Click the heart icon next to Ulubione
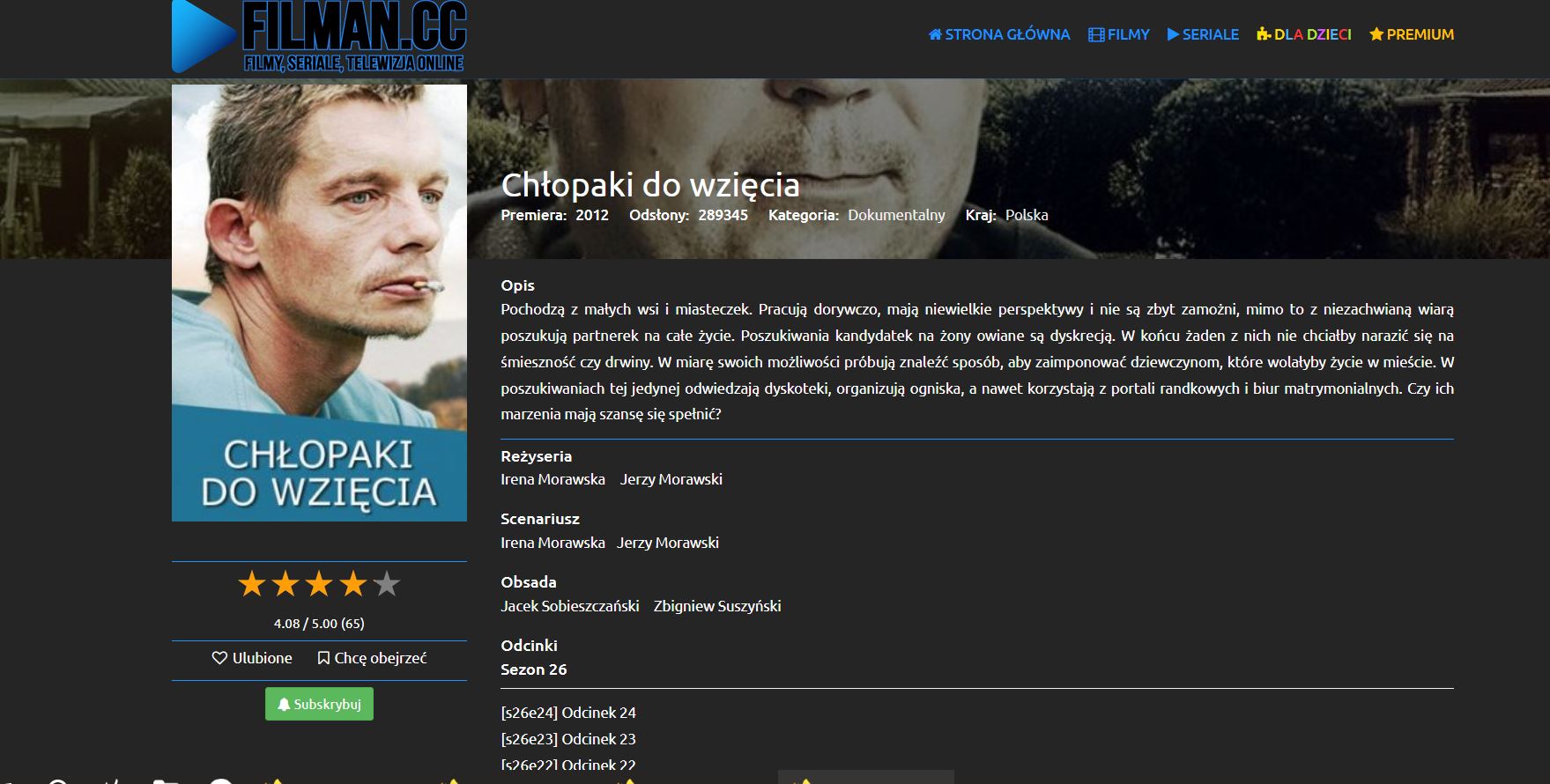This screenshot has height=784, width=1550. point(219,658)
